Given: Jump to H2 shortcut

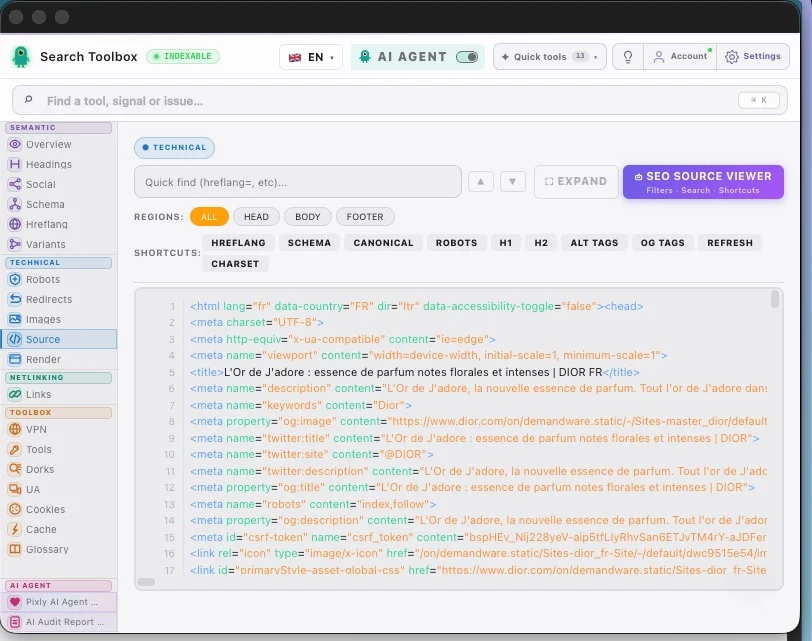Looking at the screenshot, I should [x=541, y=243].
